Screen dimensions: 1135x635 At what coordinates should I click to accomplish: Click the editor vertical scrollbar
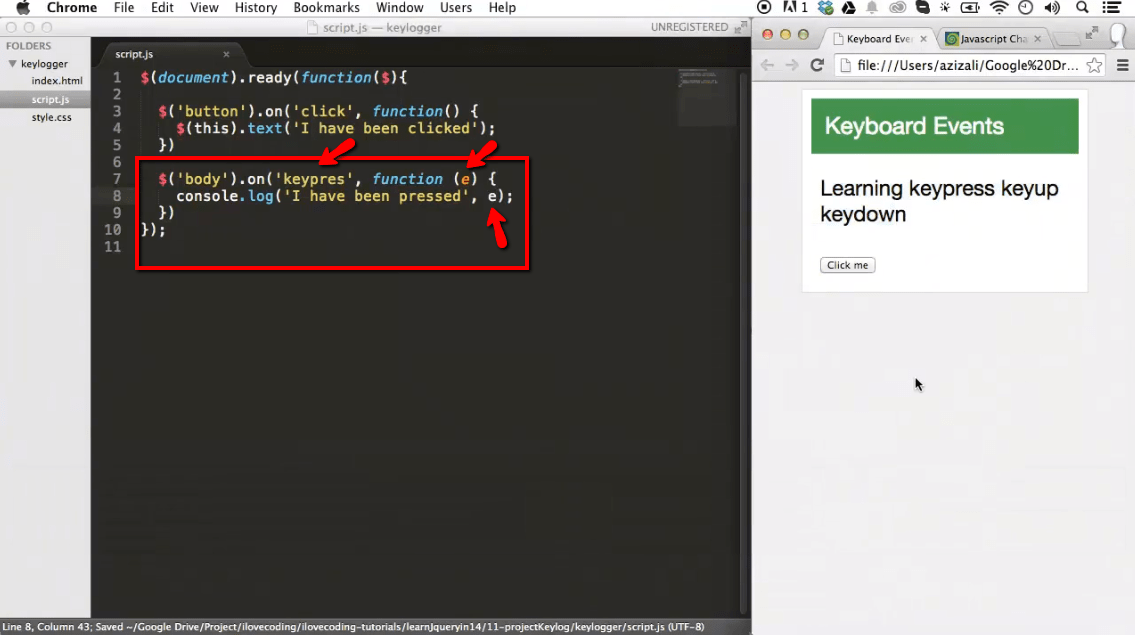point(743,342)
